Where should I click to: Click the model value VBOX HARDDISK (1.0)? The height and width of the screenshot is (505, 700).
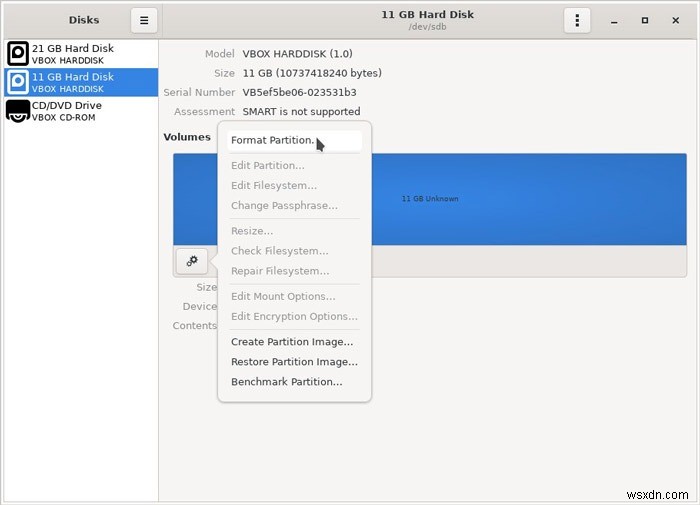pos(297,54)
